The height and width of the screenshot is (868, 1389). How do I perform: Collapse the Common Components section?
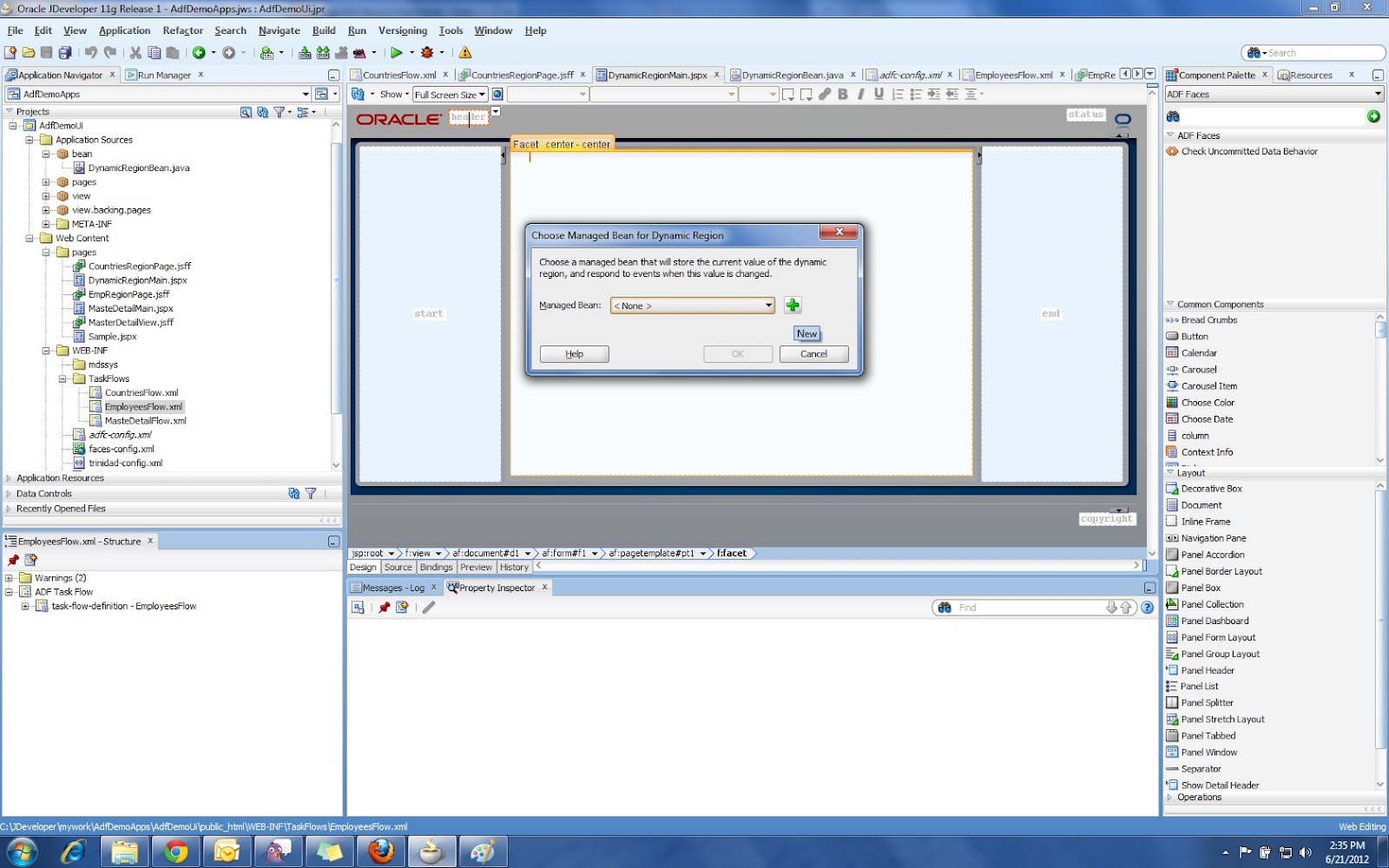pyautogui.click(x=1170, y=304)
